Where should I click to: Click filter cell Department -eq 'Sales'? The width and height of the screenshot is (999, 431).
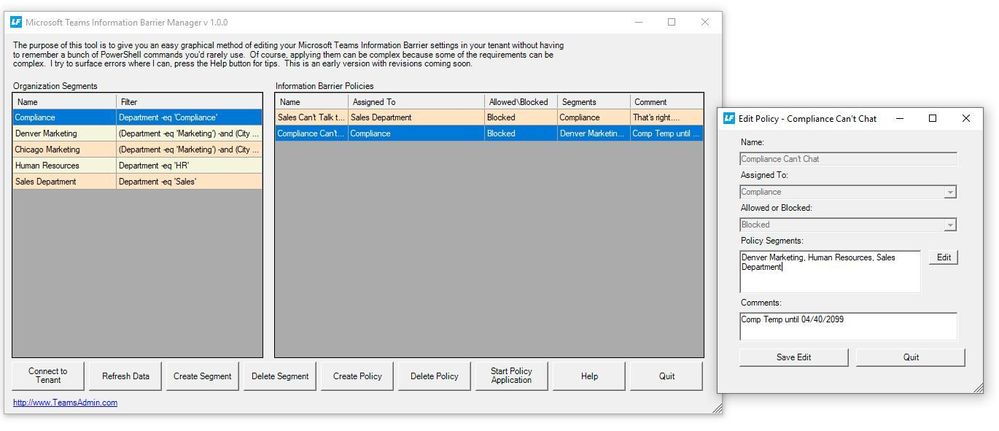189,182
